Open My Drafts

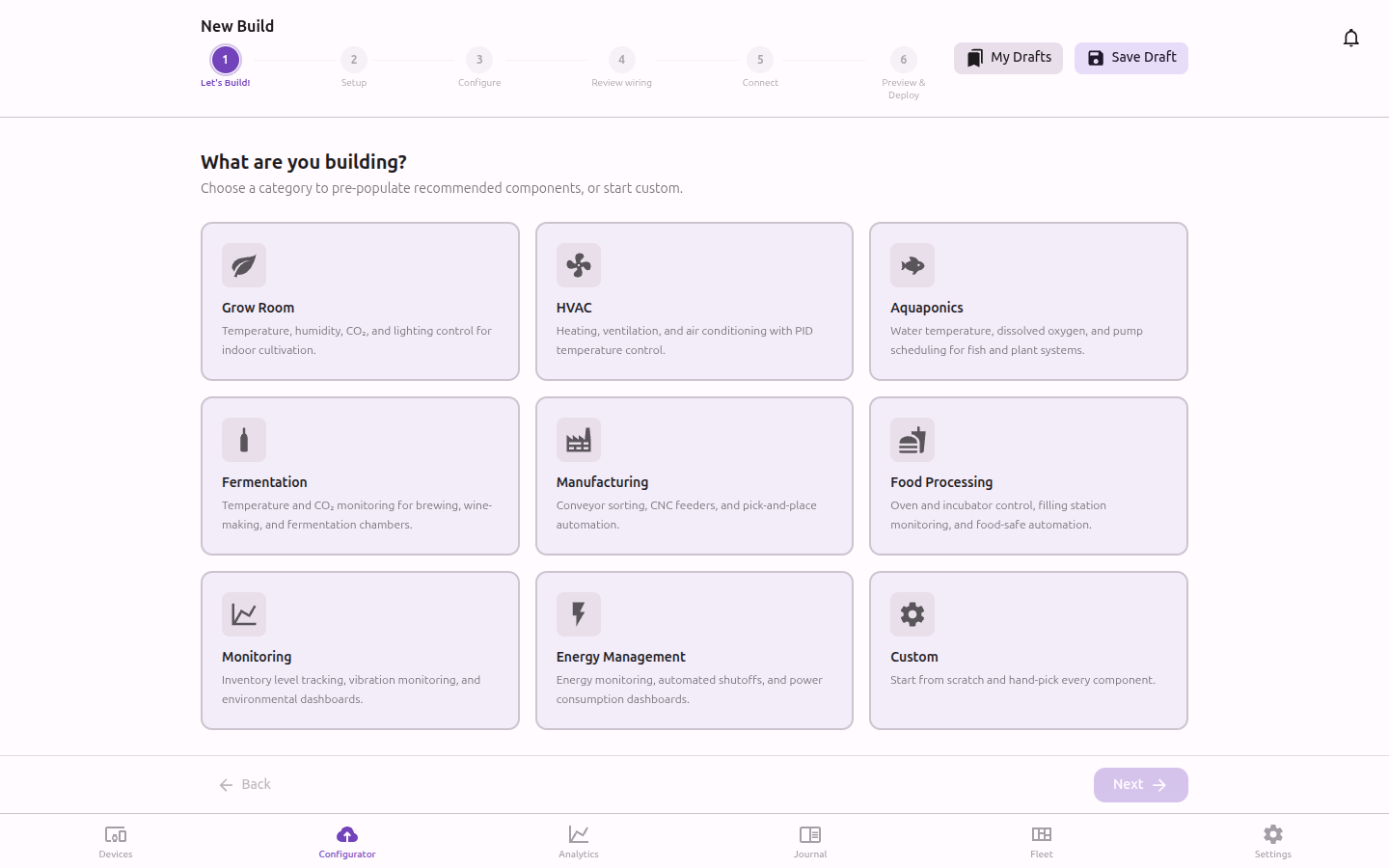point(1008,58)
